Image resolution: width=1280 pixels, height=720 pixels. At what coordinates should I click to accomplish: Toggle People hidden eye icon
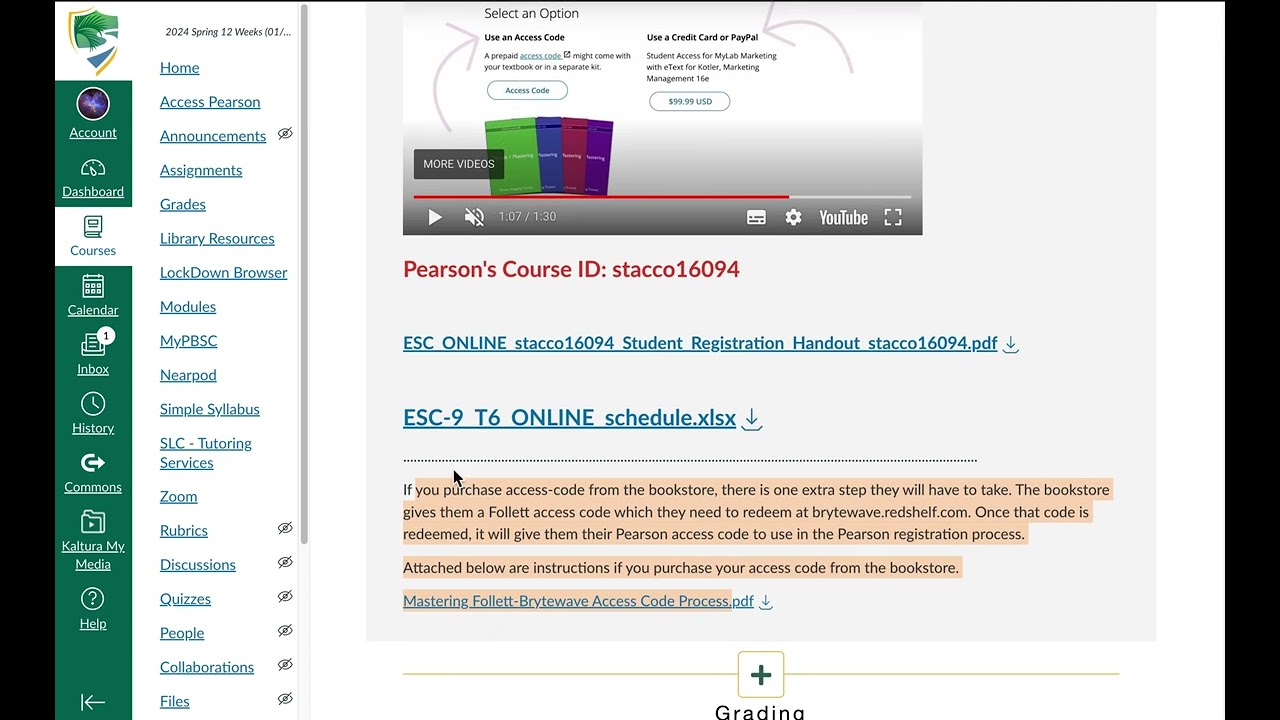[x=285, y=630]
